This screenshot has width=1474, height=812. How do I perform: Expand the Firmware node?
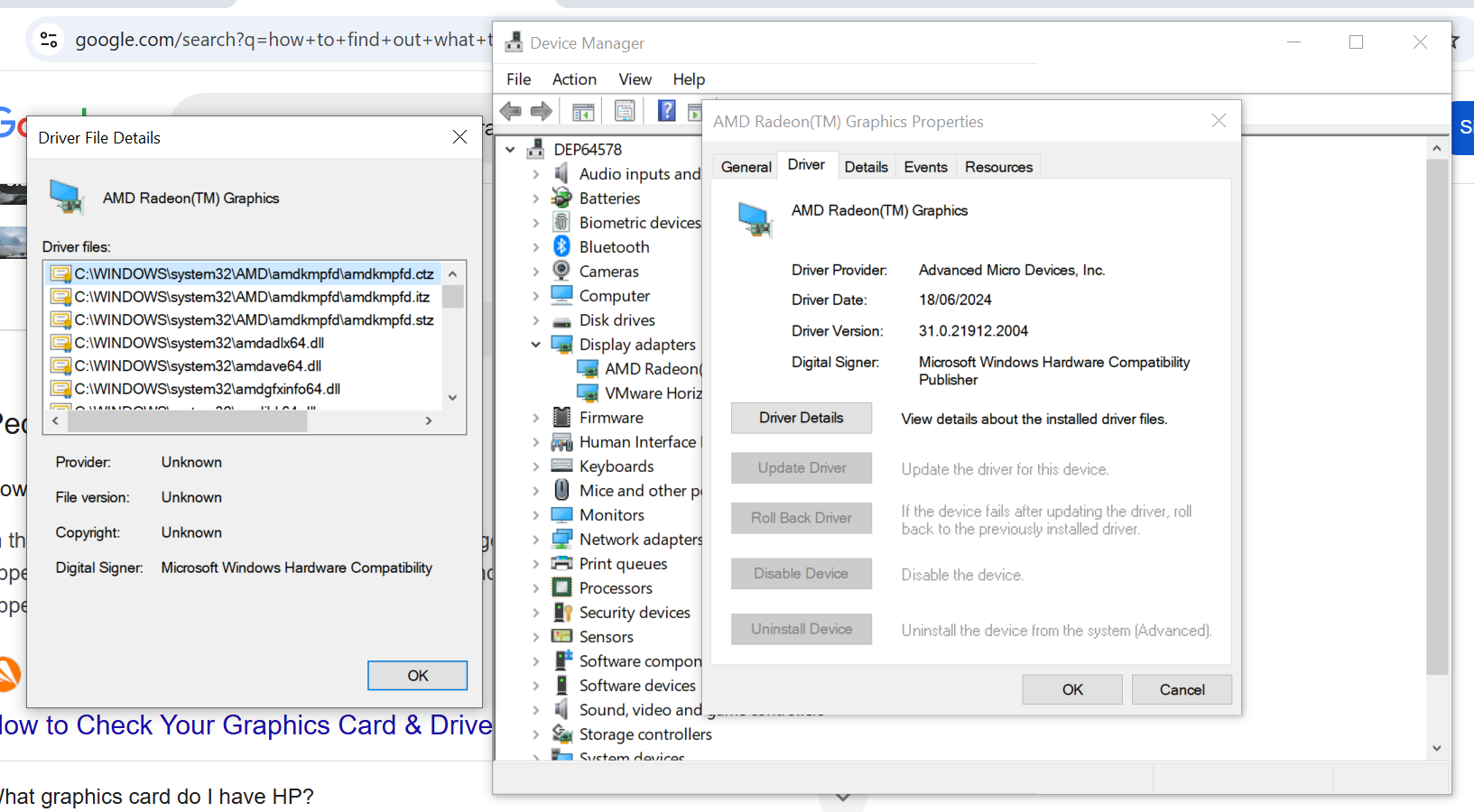[536, 418]
